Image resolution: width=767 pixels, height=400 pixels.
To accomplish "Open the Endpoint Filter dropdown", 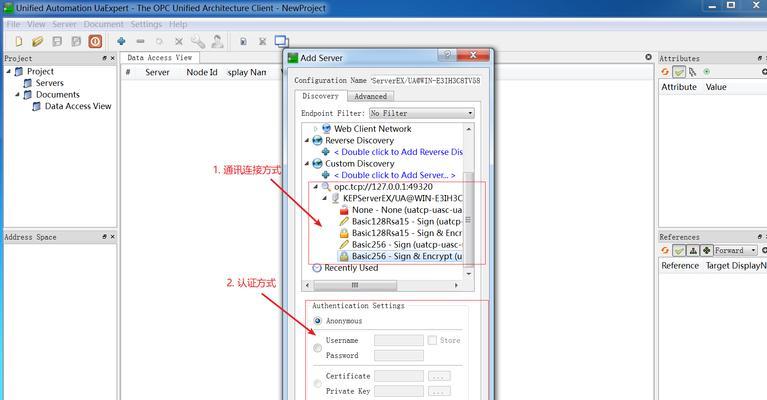I will (x=422, y=113).
